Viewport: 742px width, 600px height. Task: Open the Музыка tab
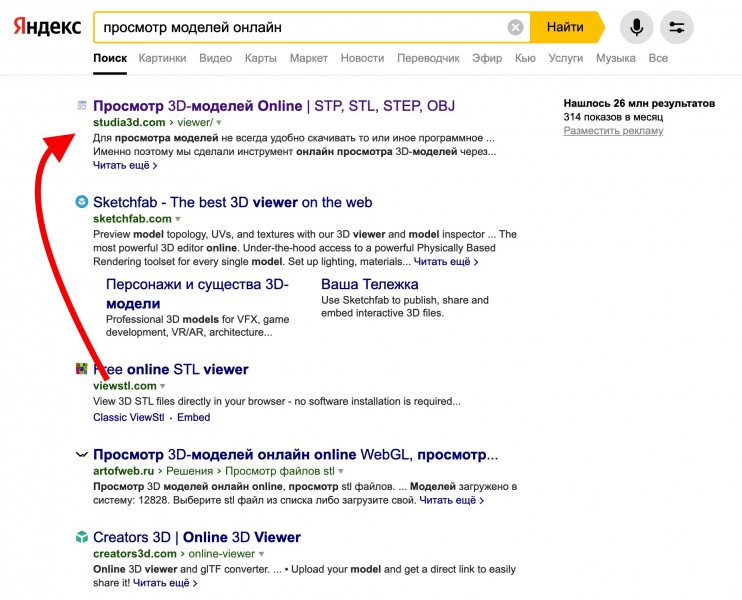pos(616,58)
